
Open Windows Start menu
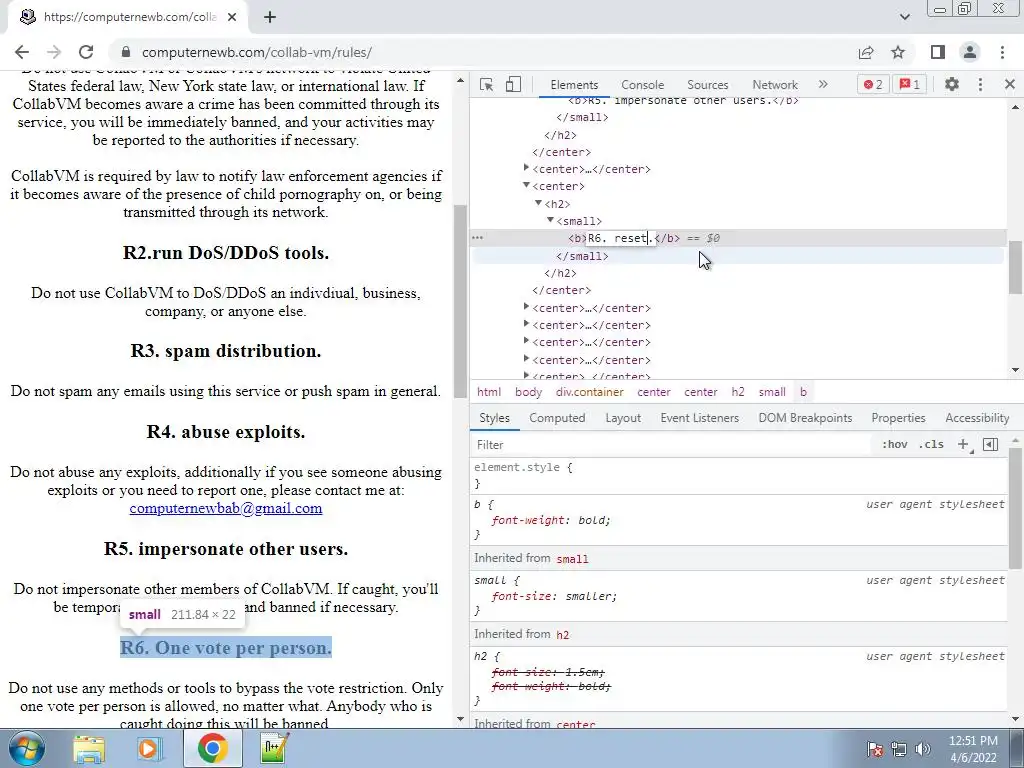(x=27, y=748)
